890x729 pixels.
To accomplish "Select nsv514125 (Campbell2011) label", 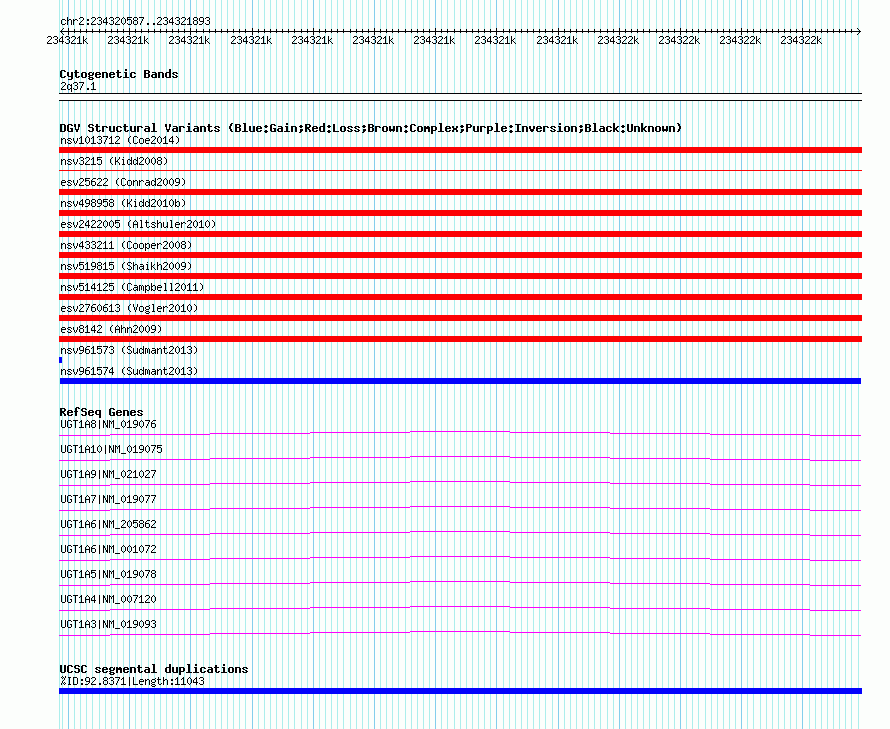I will 132,287.
